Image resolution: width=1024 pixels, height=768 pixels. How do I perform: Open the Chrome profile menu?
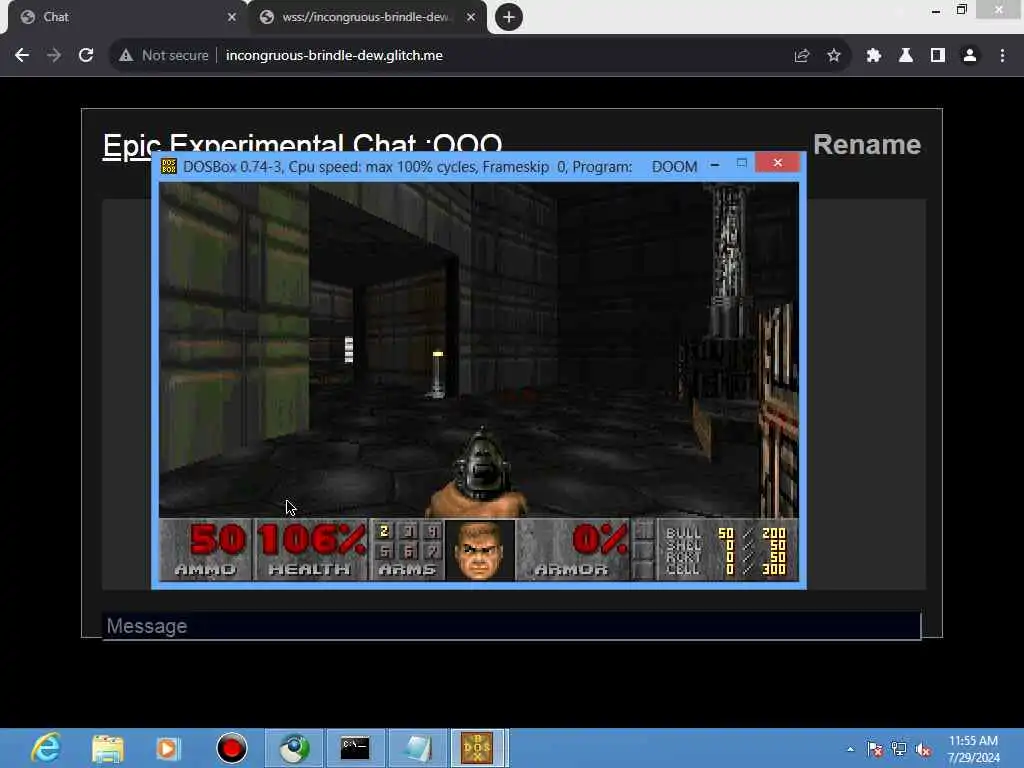[970, 56]
